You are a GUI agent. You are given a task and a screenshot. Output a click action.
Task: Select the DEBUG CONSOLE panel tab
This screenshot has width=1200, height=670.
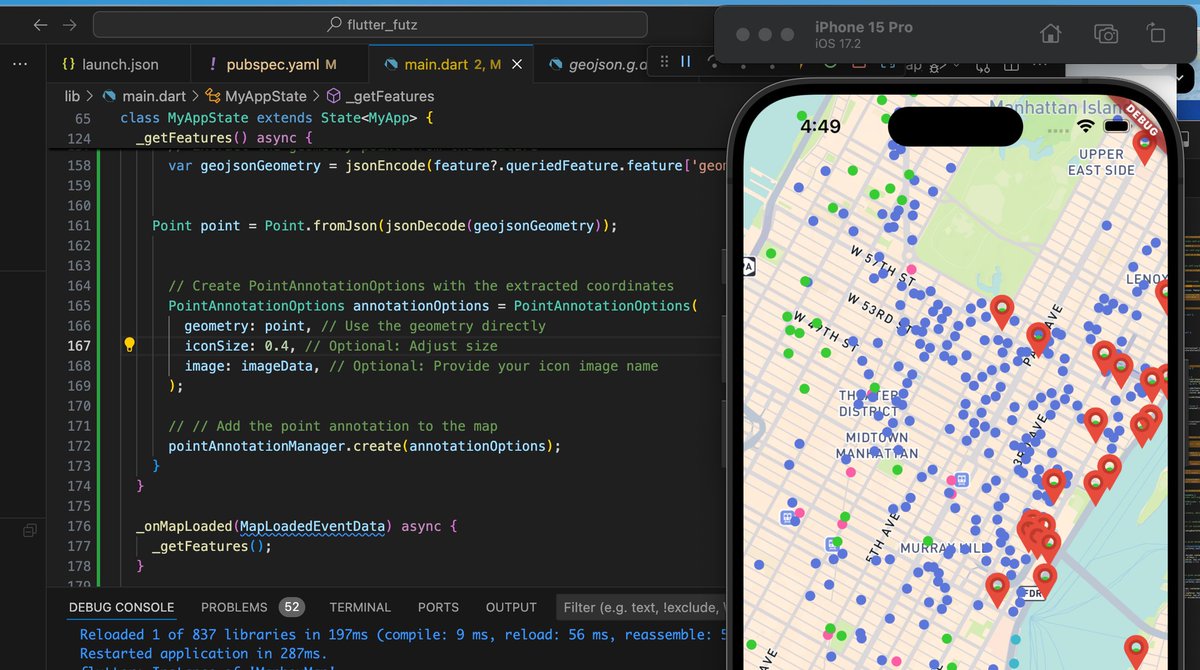pos(121,607)
